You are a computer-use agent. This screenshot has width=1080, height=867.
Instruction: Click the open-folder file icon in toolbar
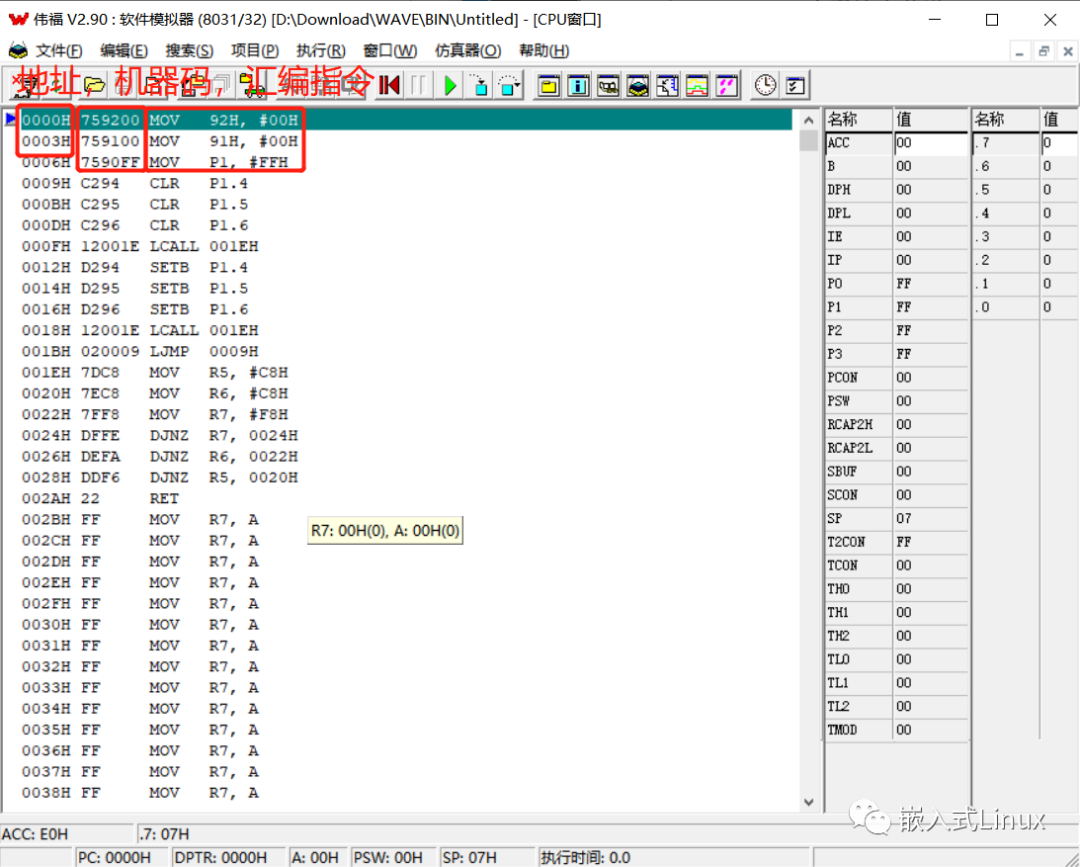(94, 85)
